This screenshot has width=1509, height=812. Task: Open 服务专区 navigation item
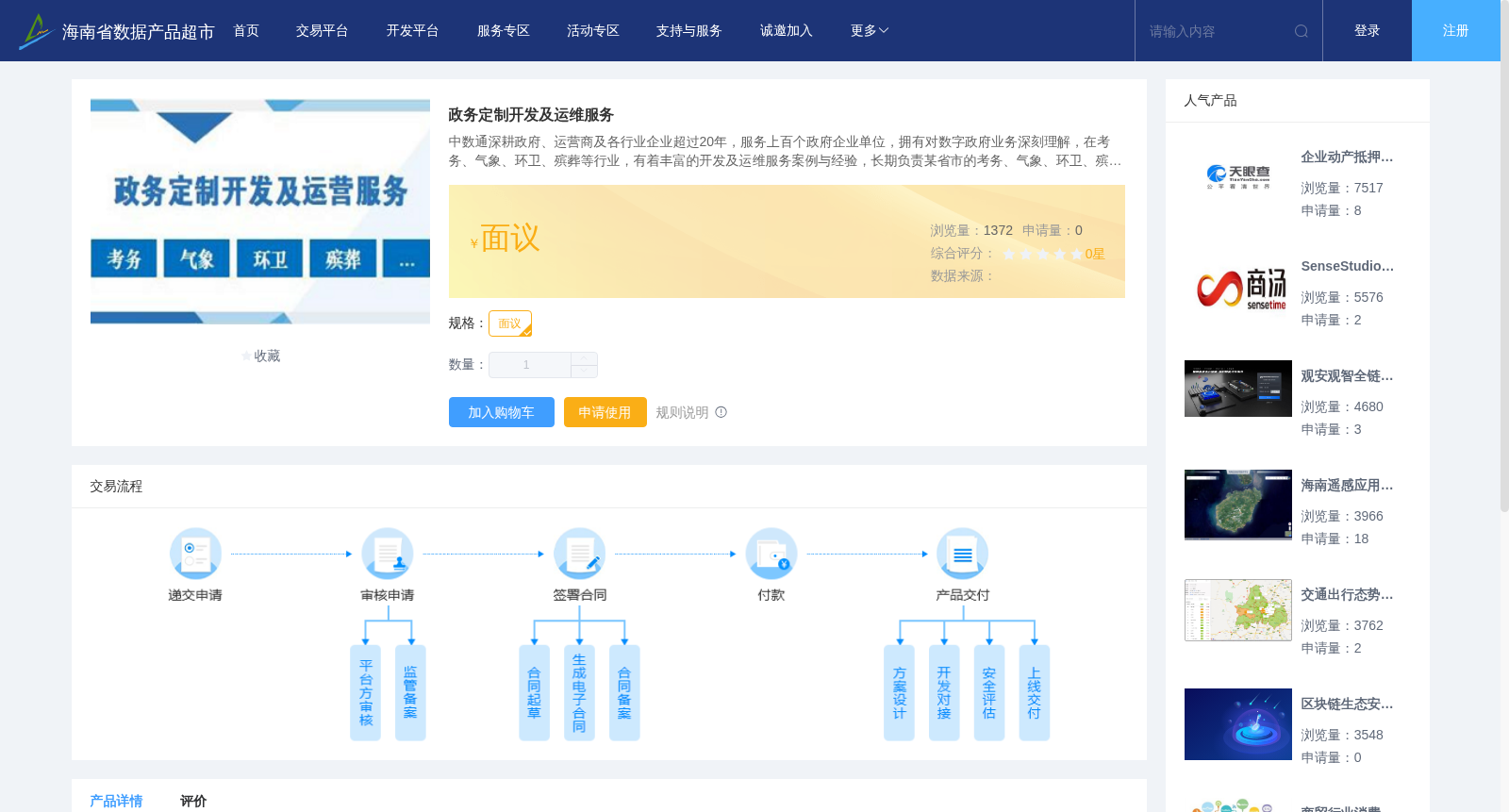[504, 31]
